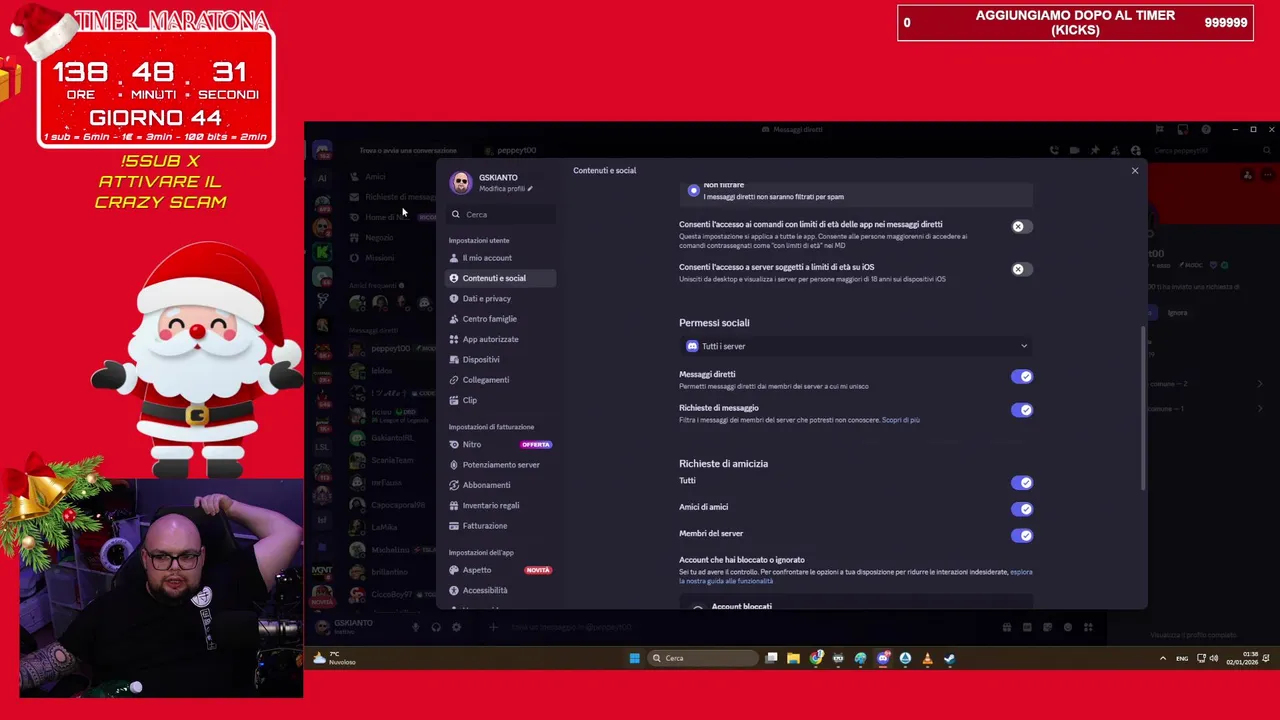Click GSKIANTO profile avatar in settings
This screenshot has width=1280, height=720.
click(x=461, y=182)
